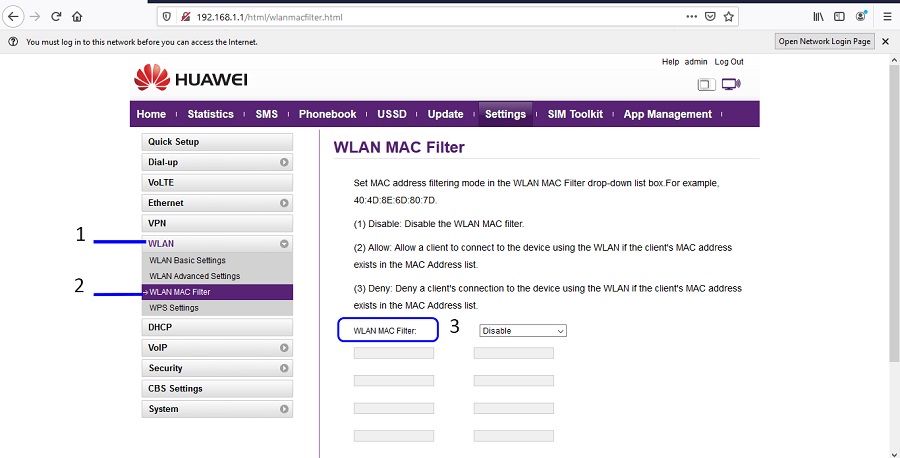Image resolution: width=900 pixels, height=458 pixels.
Task: Click the WLAN MAC Filter page heading
Action: [399, 148]
